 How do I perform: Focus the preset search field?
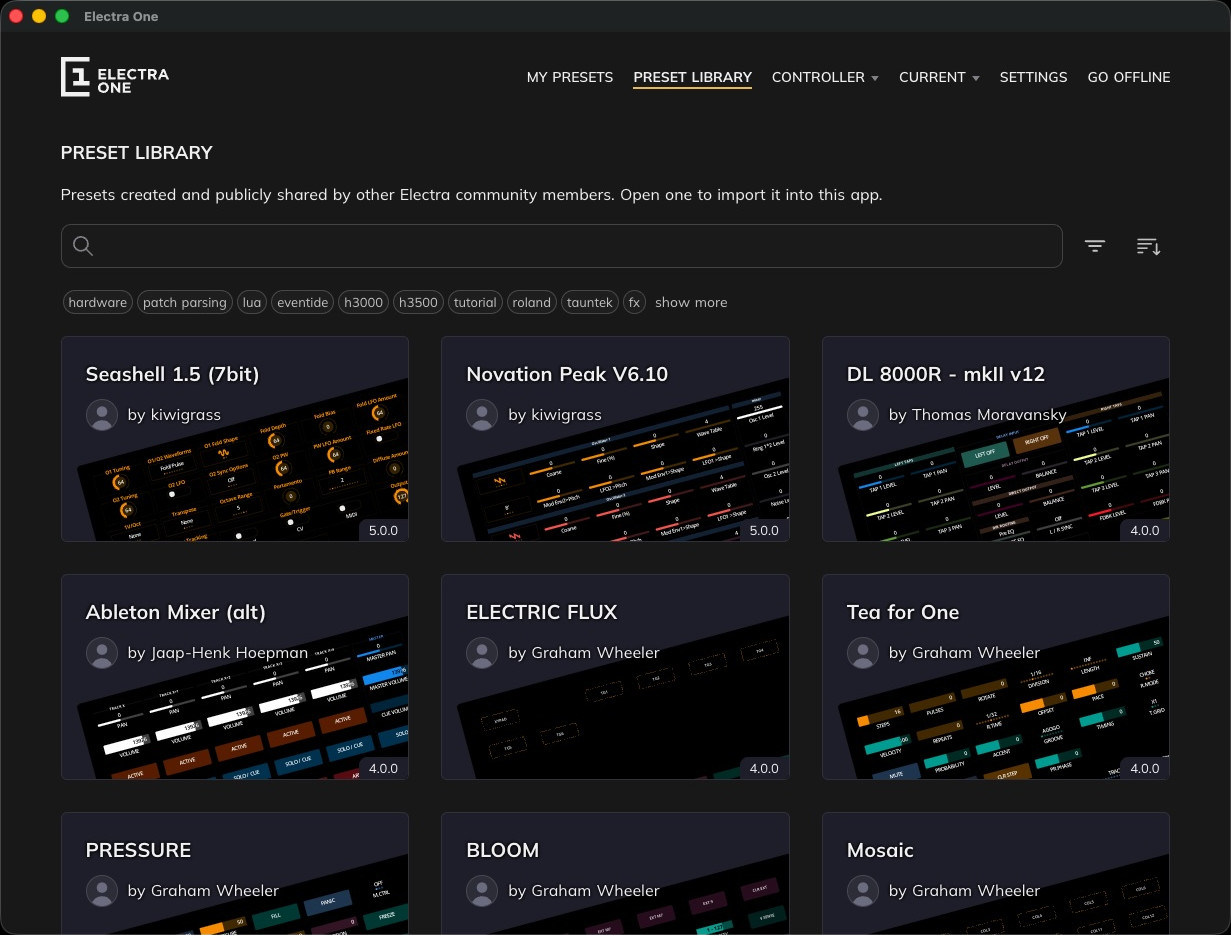[x=561, y=246]
